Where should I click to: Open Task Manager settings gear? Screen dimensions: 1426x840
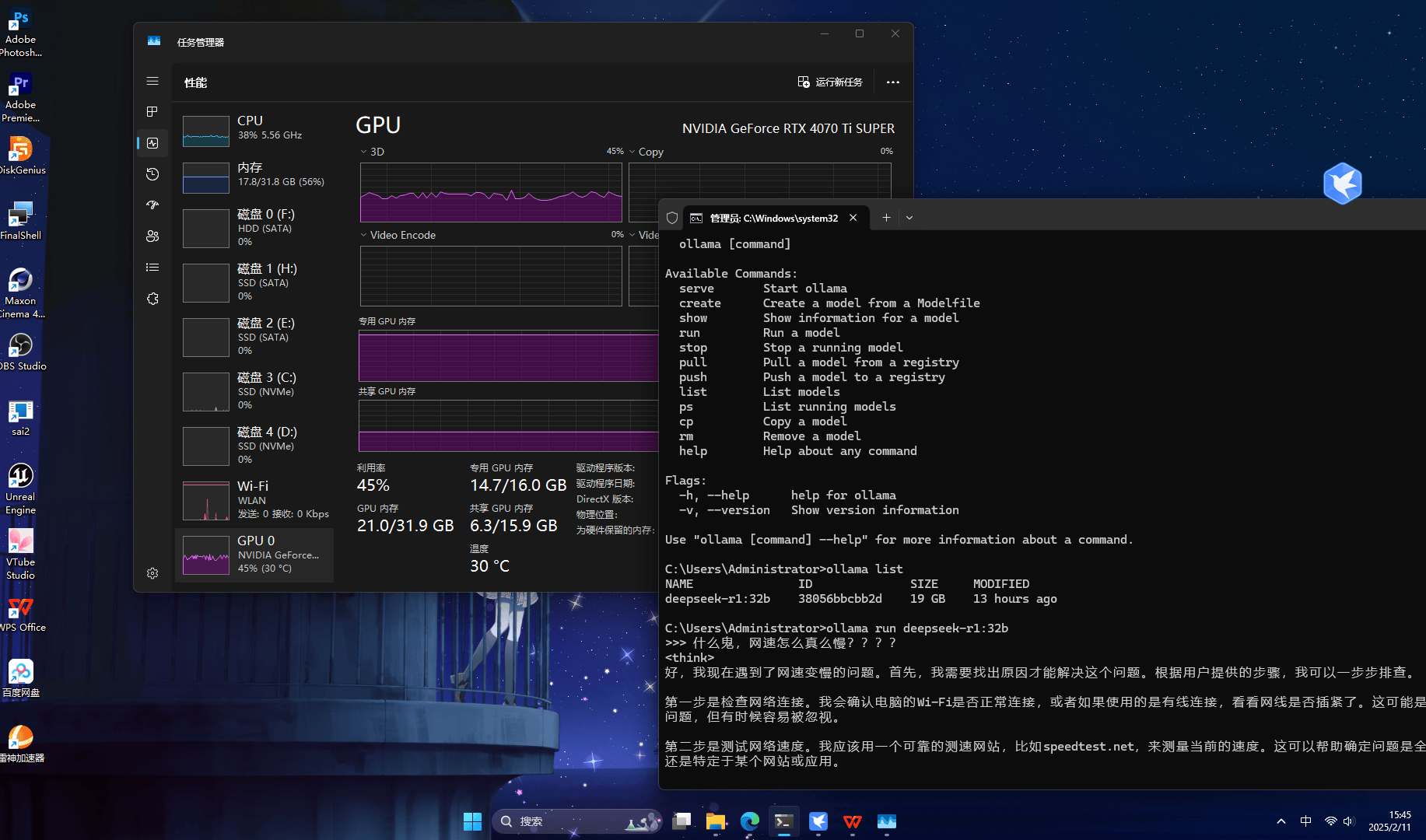152,573
